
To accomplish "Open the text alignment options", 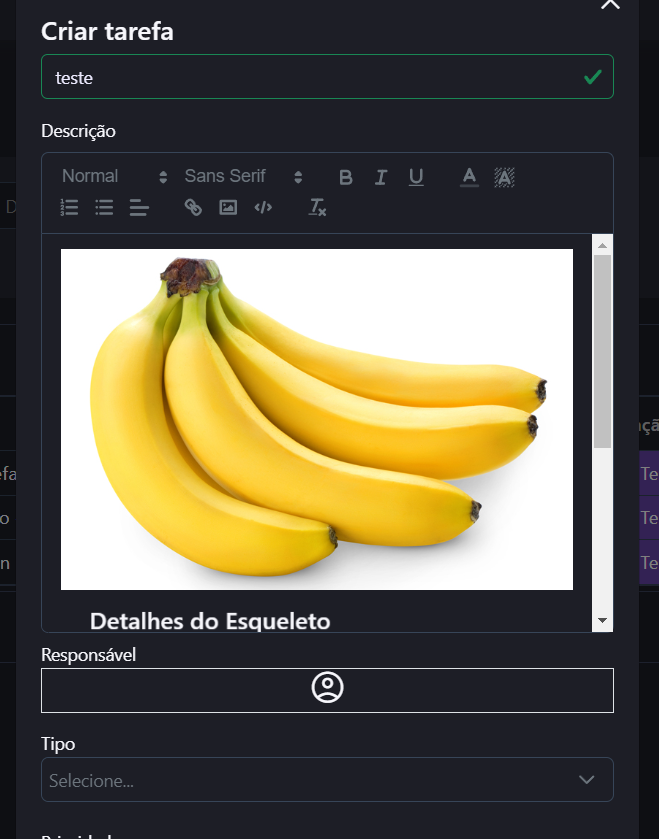I will [x=139, y=207].
